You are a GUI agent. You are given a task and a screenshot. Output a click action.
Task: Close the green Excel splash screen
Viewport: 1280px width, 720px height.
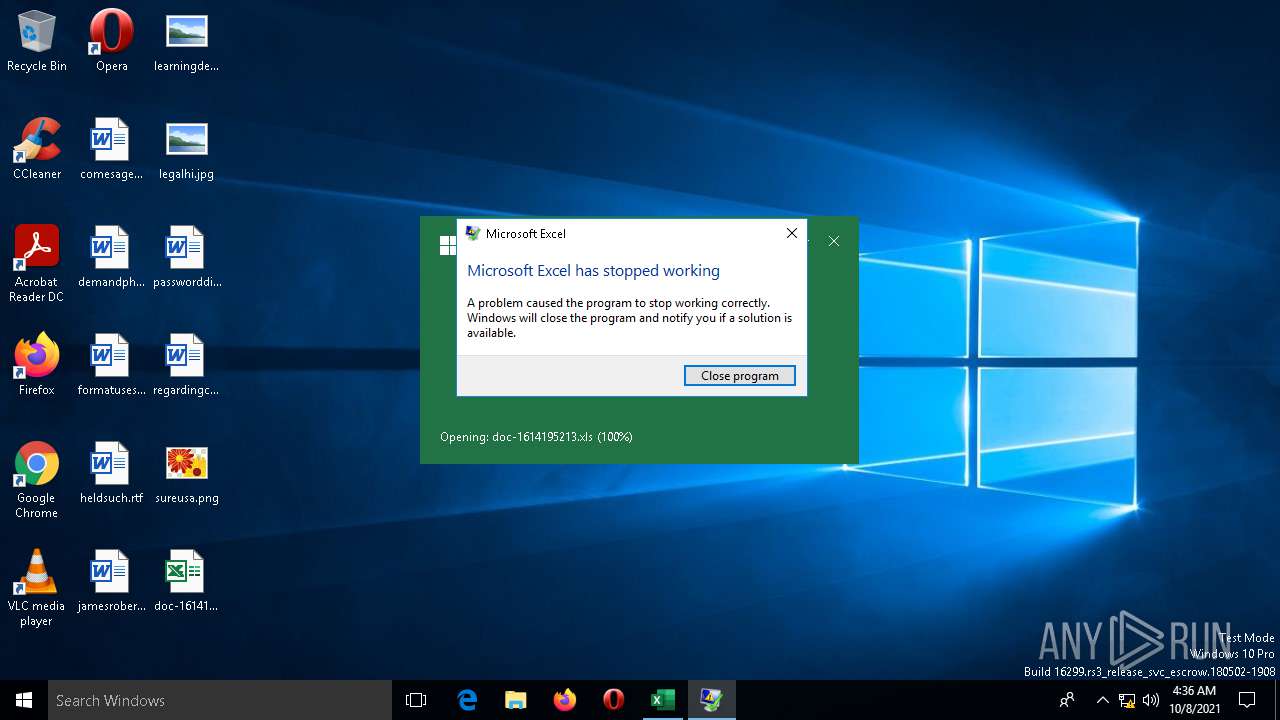(834, 241)
